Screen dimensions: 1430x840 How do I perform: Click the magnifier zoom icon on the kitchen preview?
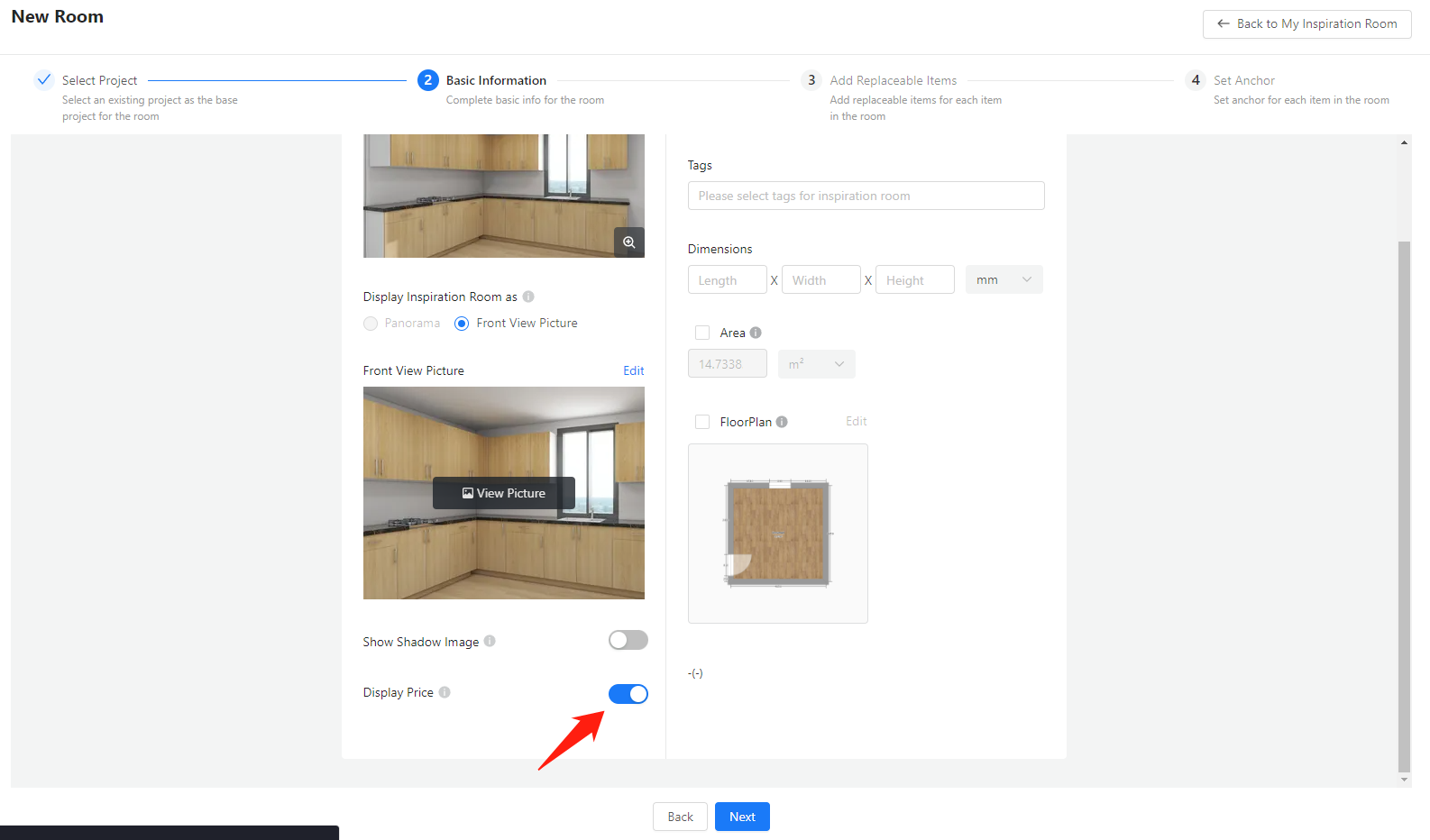629,242
